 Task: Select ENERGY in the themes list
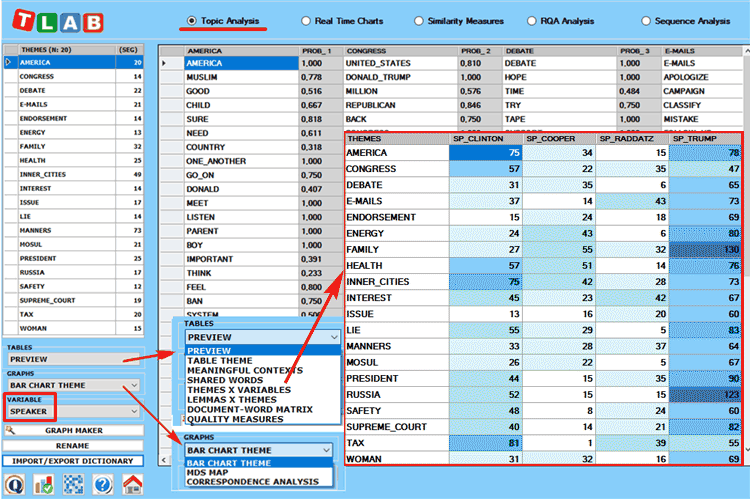67,133
